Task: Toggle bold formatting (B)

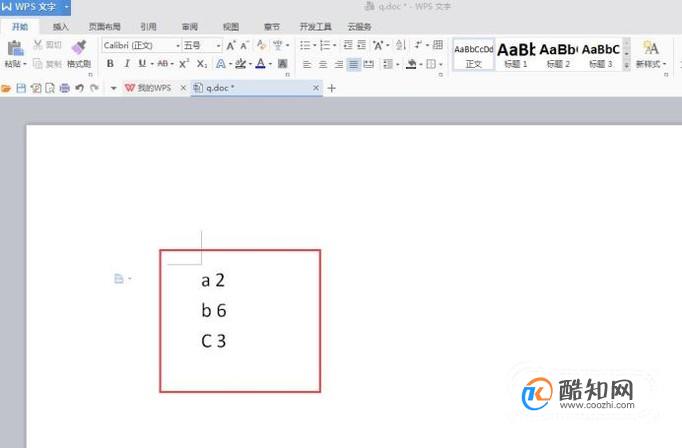Action: pos(110,64)
